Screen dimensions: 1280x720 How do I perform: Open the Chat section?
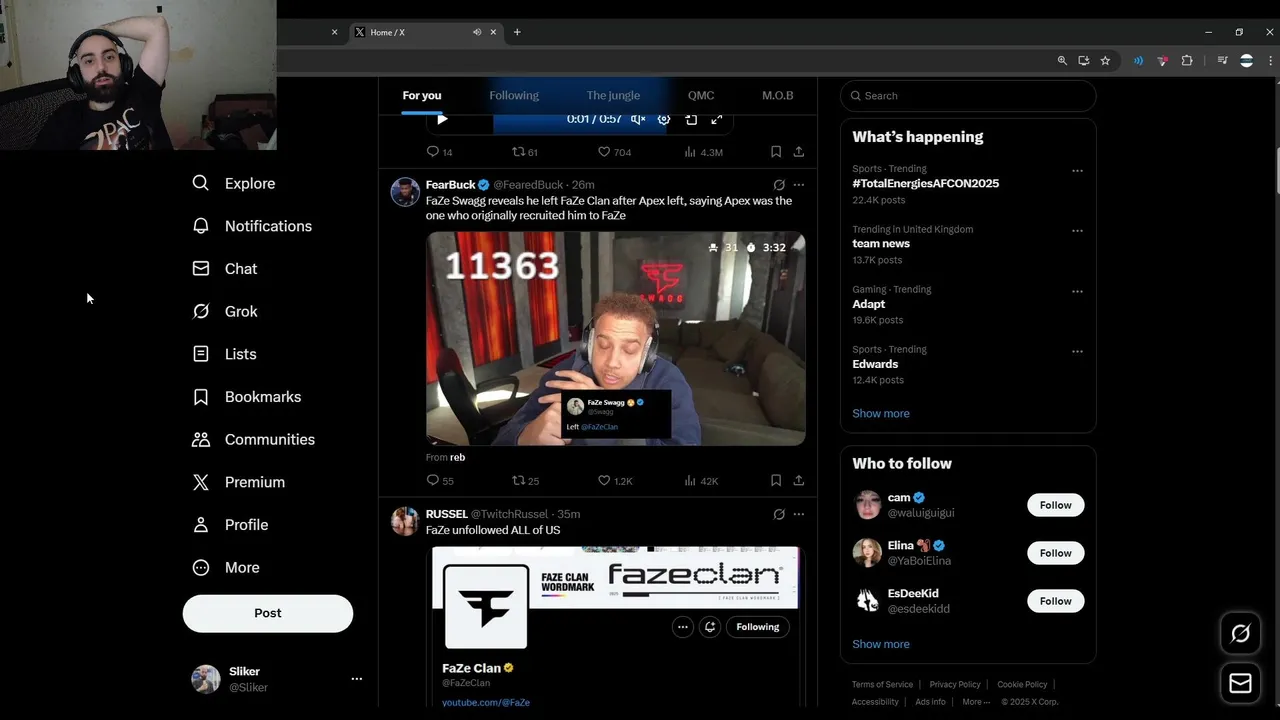(225, 269)
